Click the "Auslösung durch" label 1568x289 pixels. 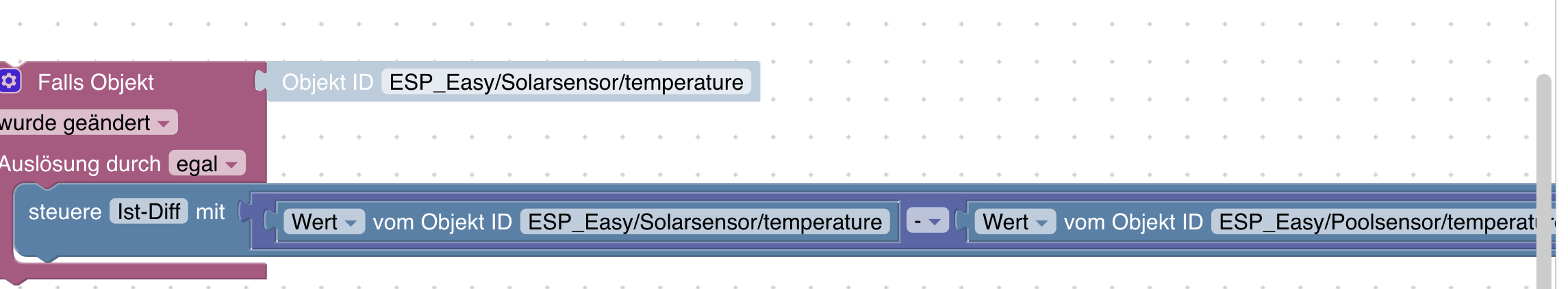coord(81,164)
